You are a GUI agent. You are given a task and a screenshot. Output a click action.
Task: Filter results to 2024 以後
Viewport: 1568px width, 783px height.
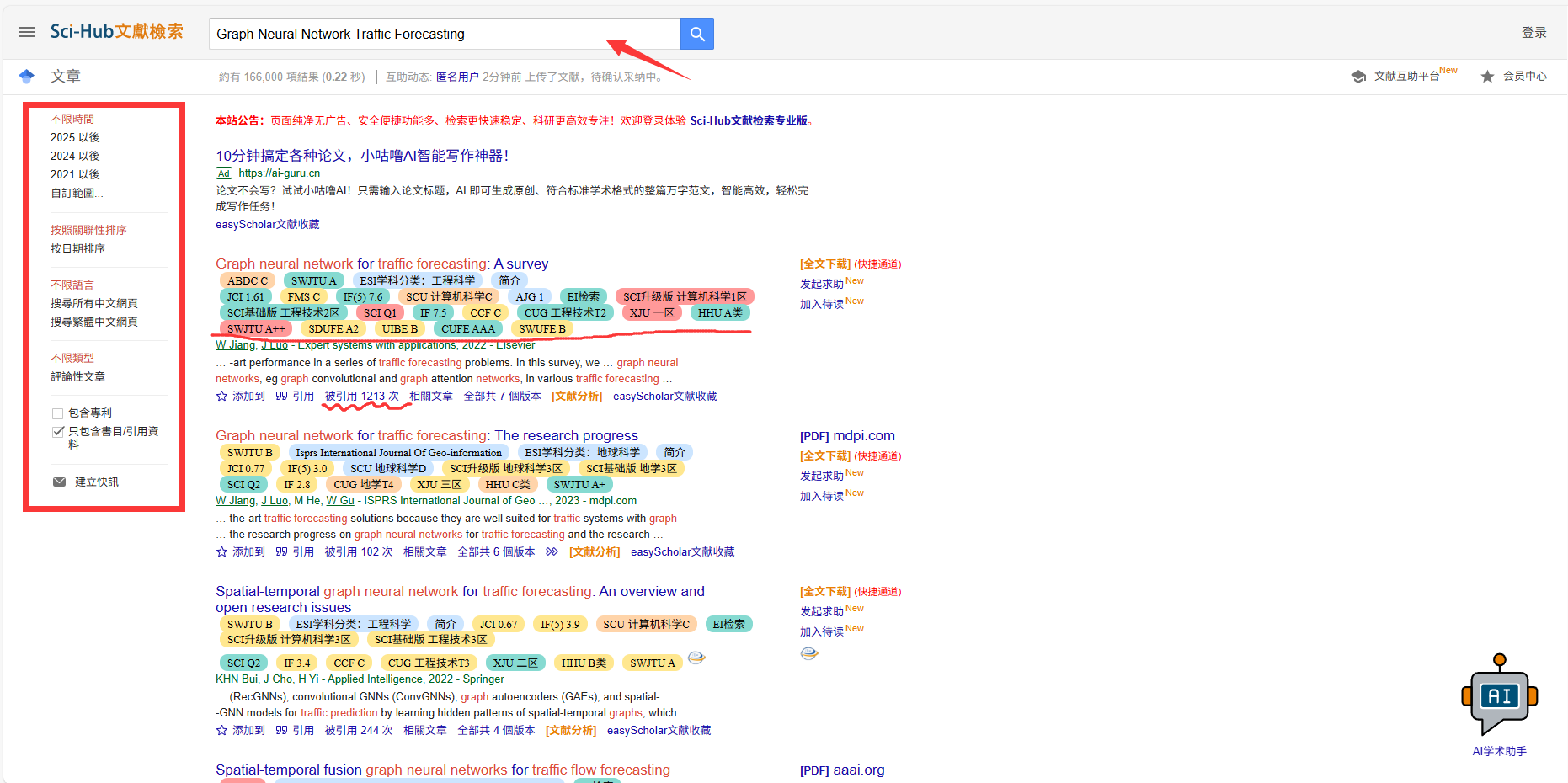pyautogui.click(x=75, y=156)
